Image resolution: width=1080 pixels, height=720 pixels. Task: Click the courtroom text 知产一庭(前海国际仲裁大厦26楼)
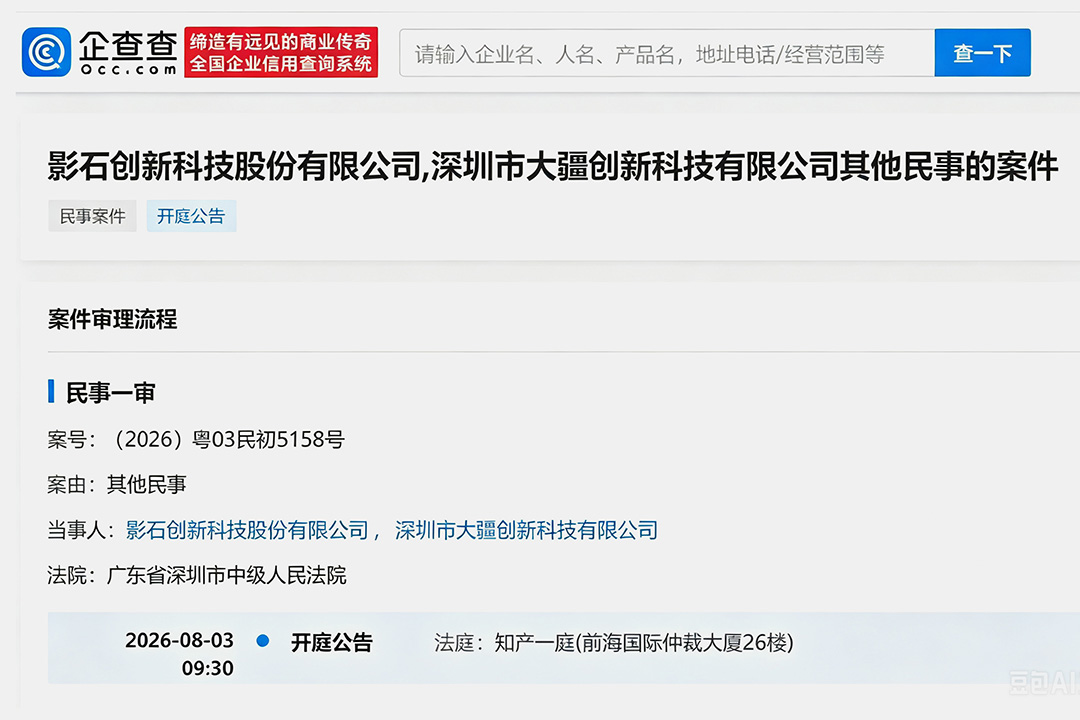pyautogui.click(x=644, y=643)
